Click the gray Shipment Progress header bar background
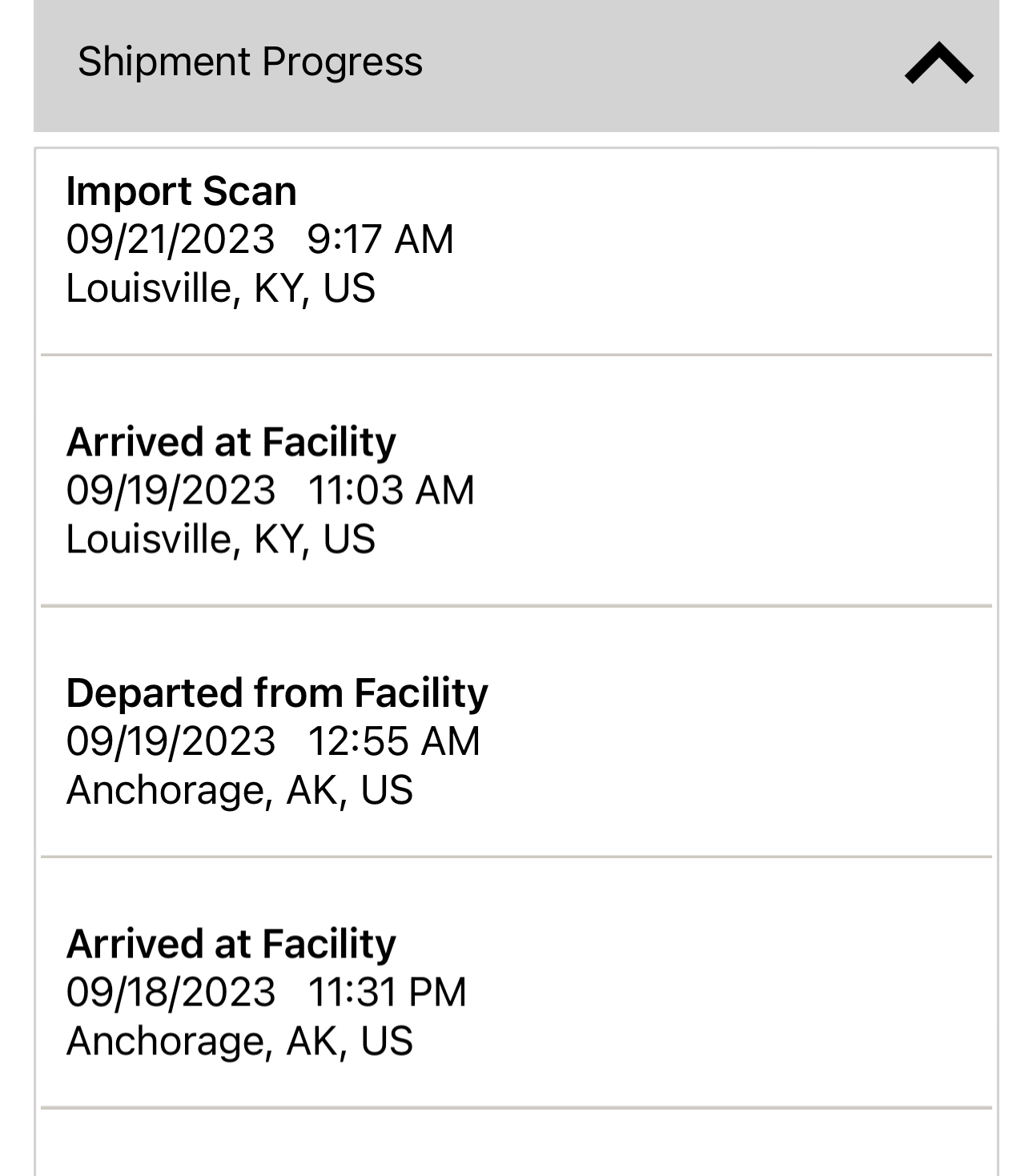The height and width of the screenshot is (1176, 1033). [x=641, y=64]
